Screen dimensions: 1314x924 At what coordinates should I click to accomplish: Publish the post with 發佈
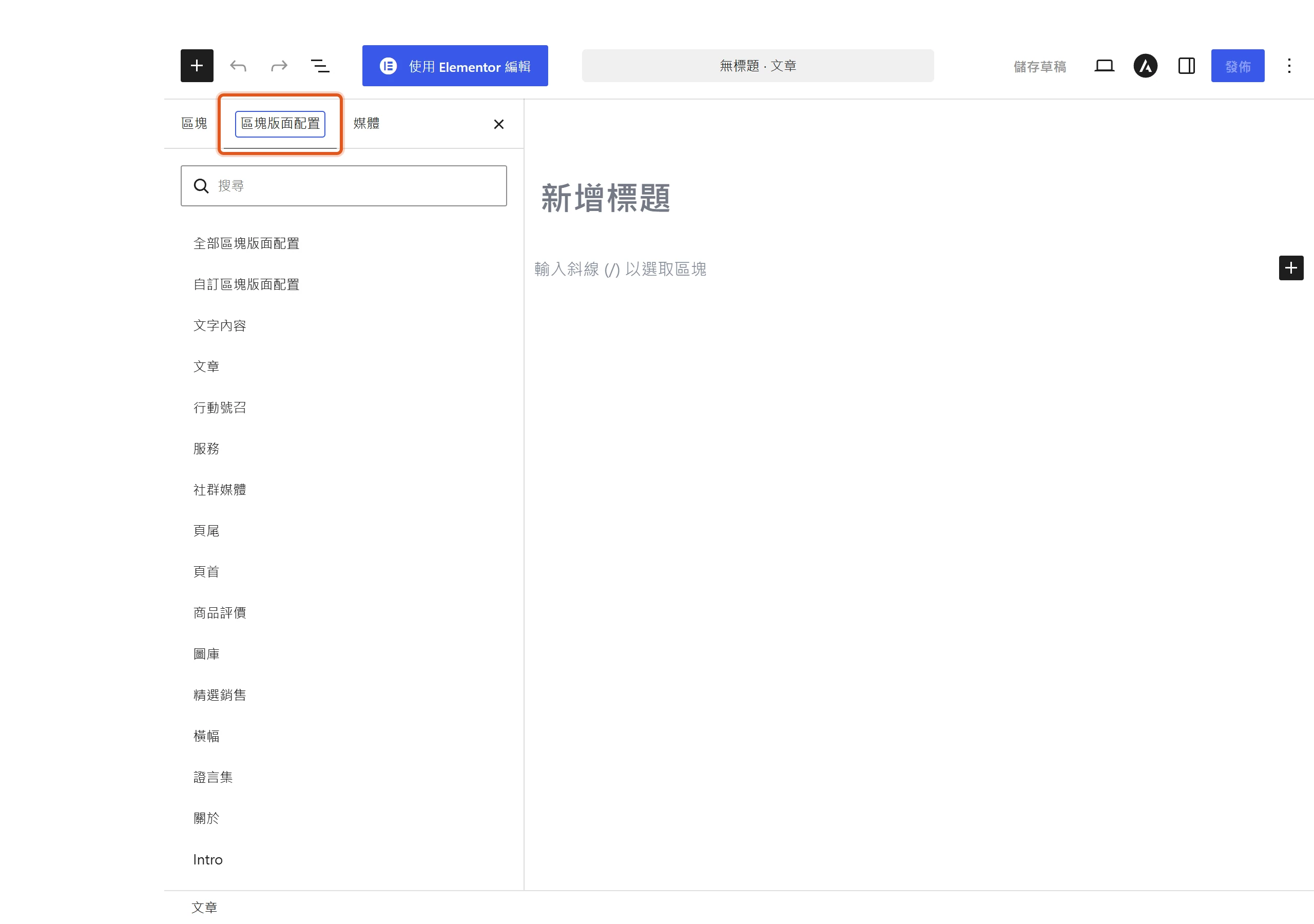pos(1238,66)
